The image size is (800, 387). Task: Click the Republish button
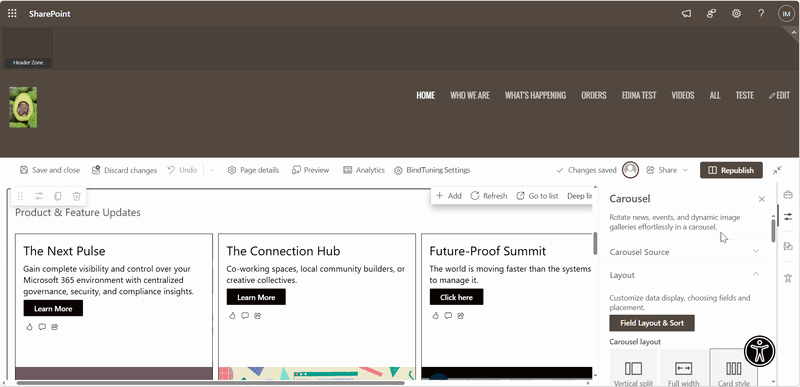pyautogui.click(x=731, y=170)
